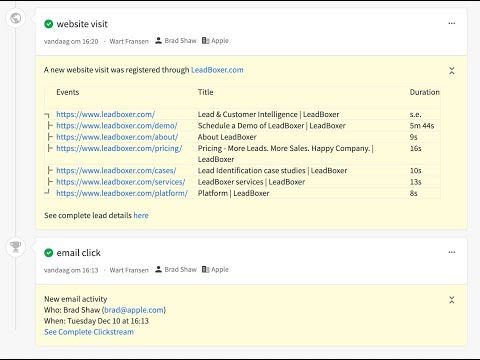480x360 pixels.
Task: Click the brad@apple.com email link
Action: (134, 310)
